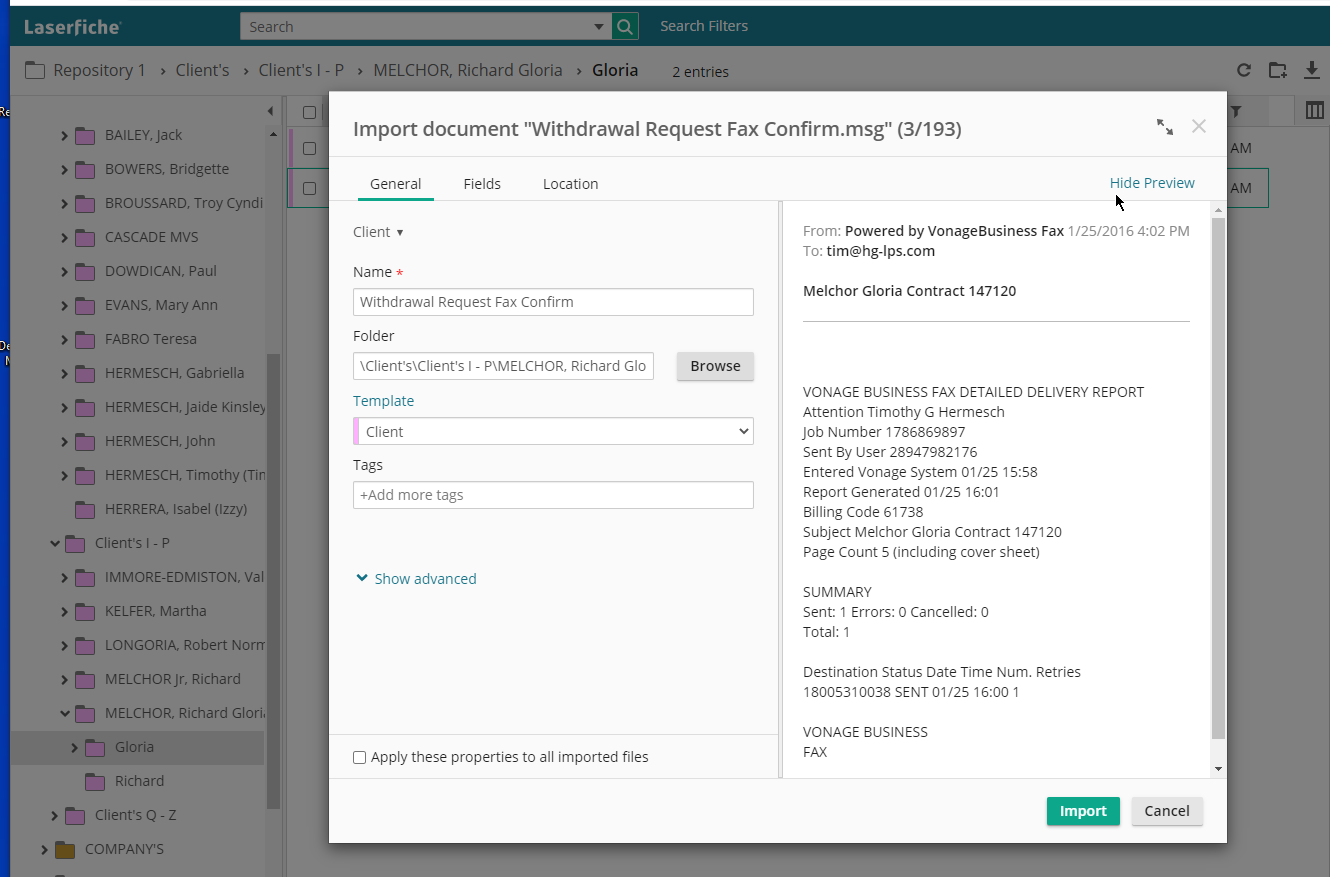The width and height of the screenshot is (1330, 877).
Task: Collapse the folder tree pane arrow
Action: (270, 111)
